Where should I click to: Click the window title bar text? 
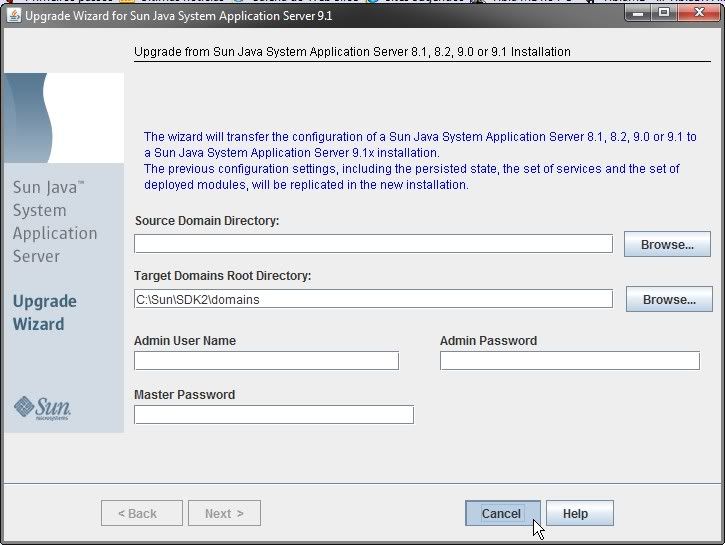178,16
